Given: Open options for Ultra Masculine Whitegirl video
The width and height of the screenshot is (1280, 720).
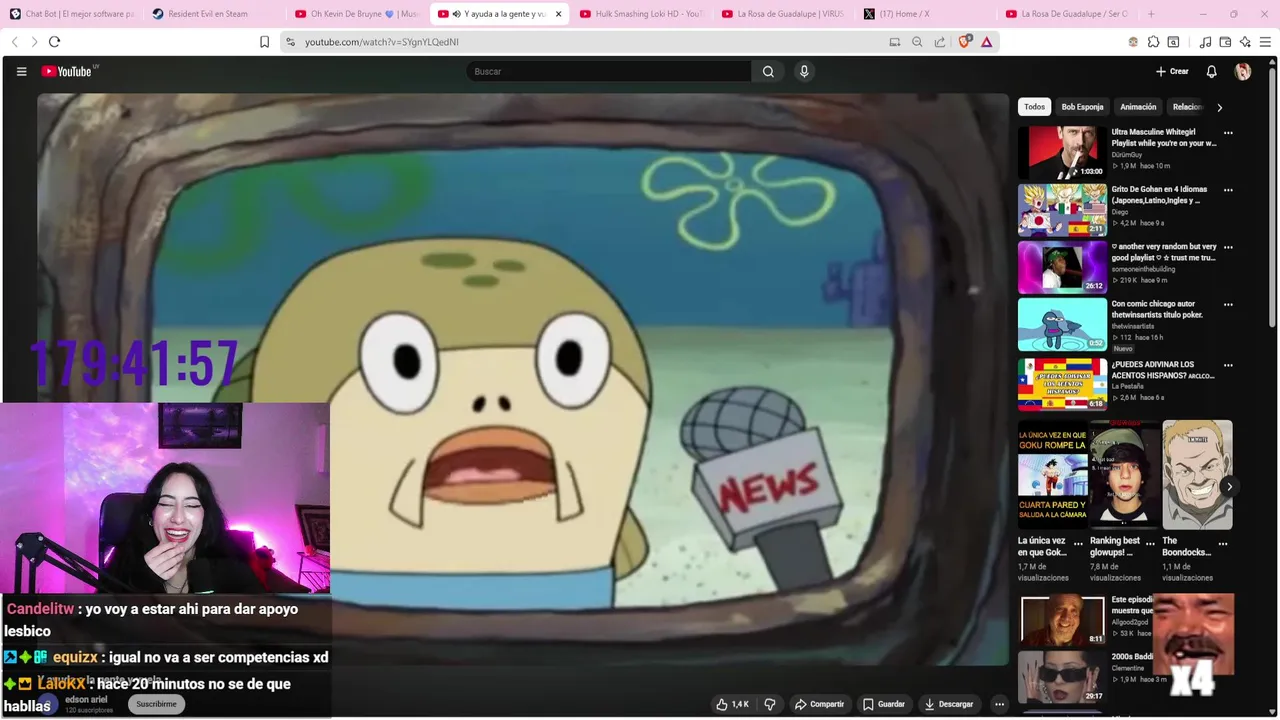Looking at the screenshot, I should [1228, 133].
